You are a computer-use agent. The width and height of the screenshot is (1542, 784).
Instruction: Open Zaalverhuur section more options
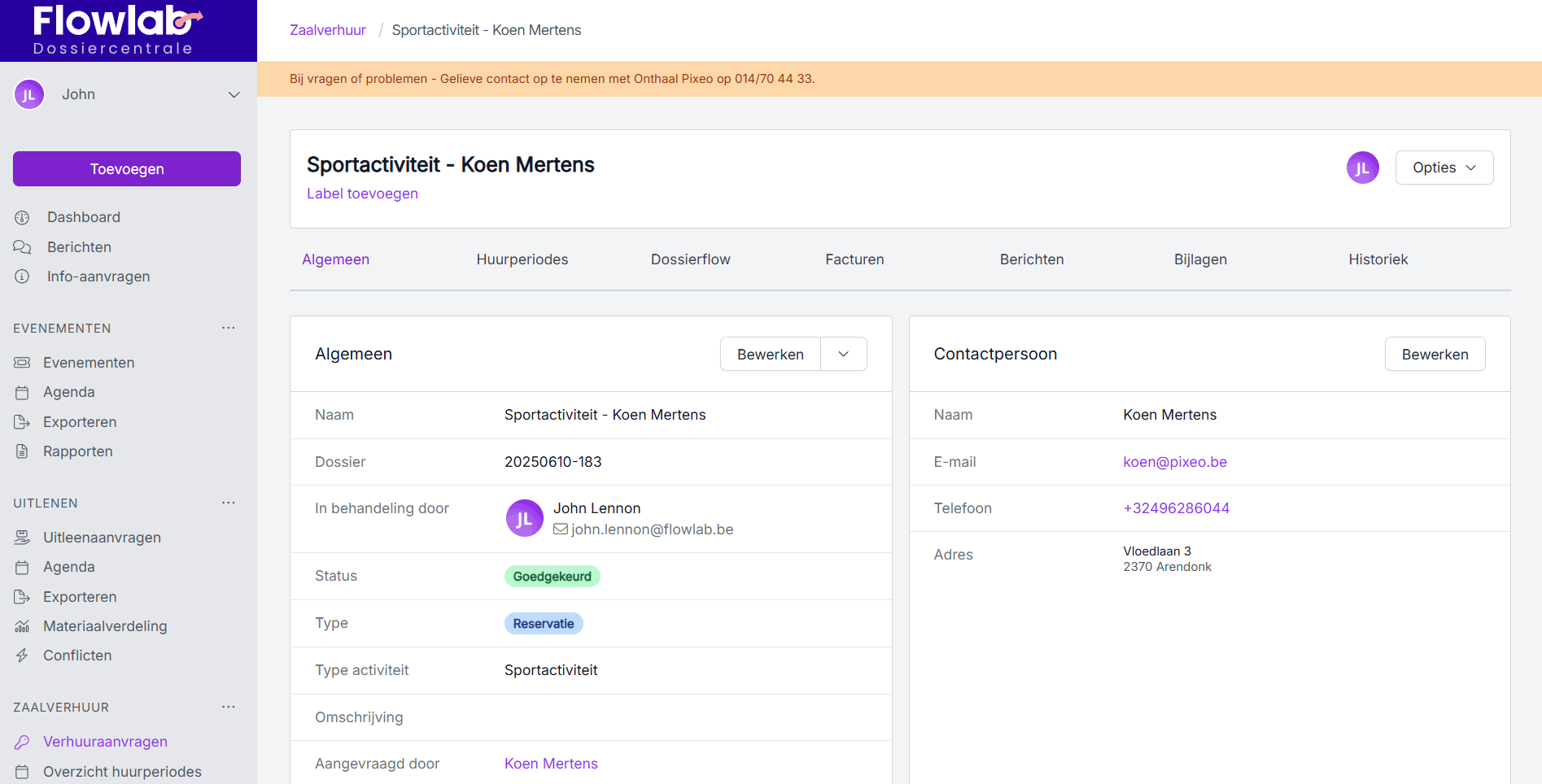coord(229,707)
